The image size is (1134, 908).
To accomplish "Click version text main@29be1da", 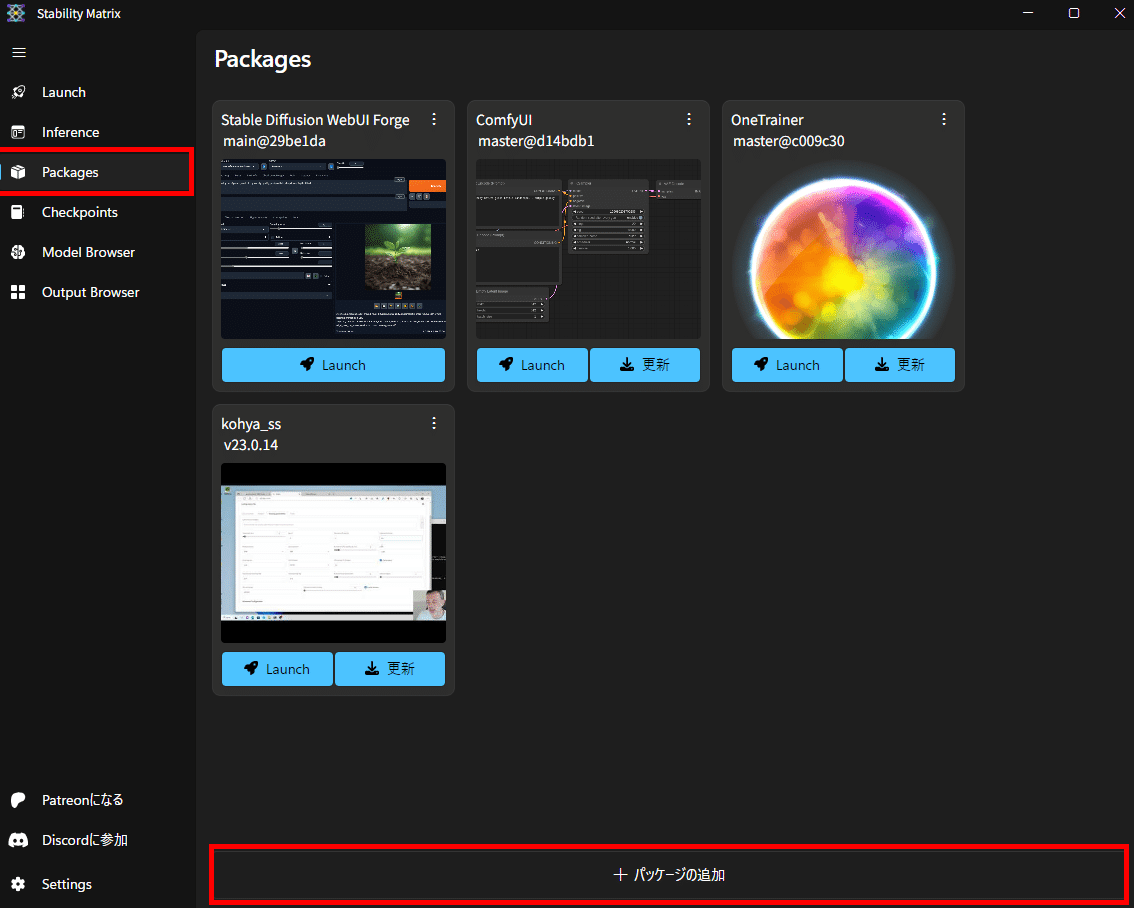I will pyautogui.click(x=274, y=141).
